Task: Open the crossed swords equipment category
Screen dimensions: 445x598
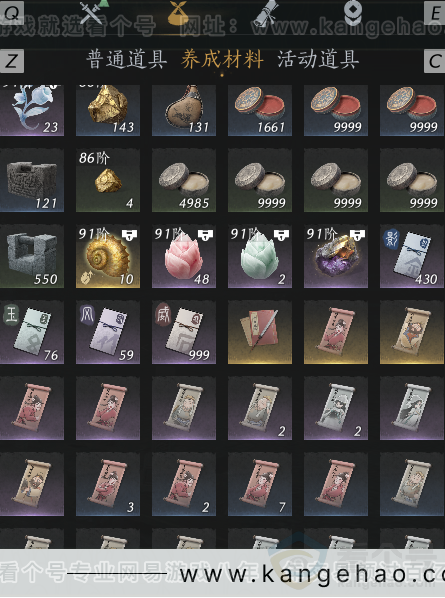Action: click(93, 12)
